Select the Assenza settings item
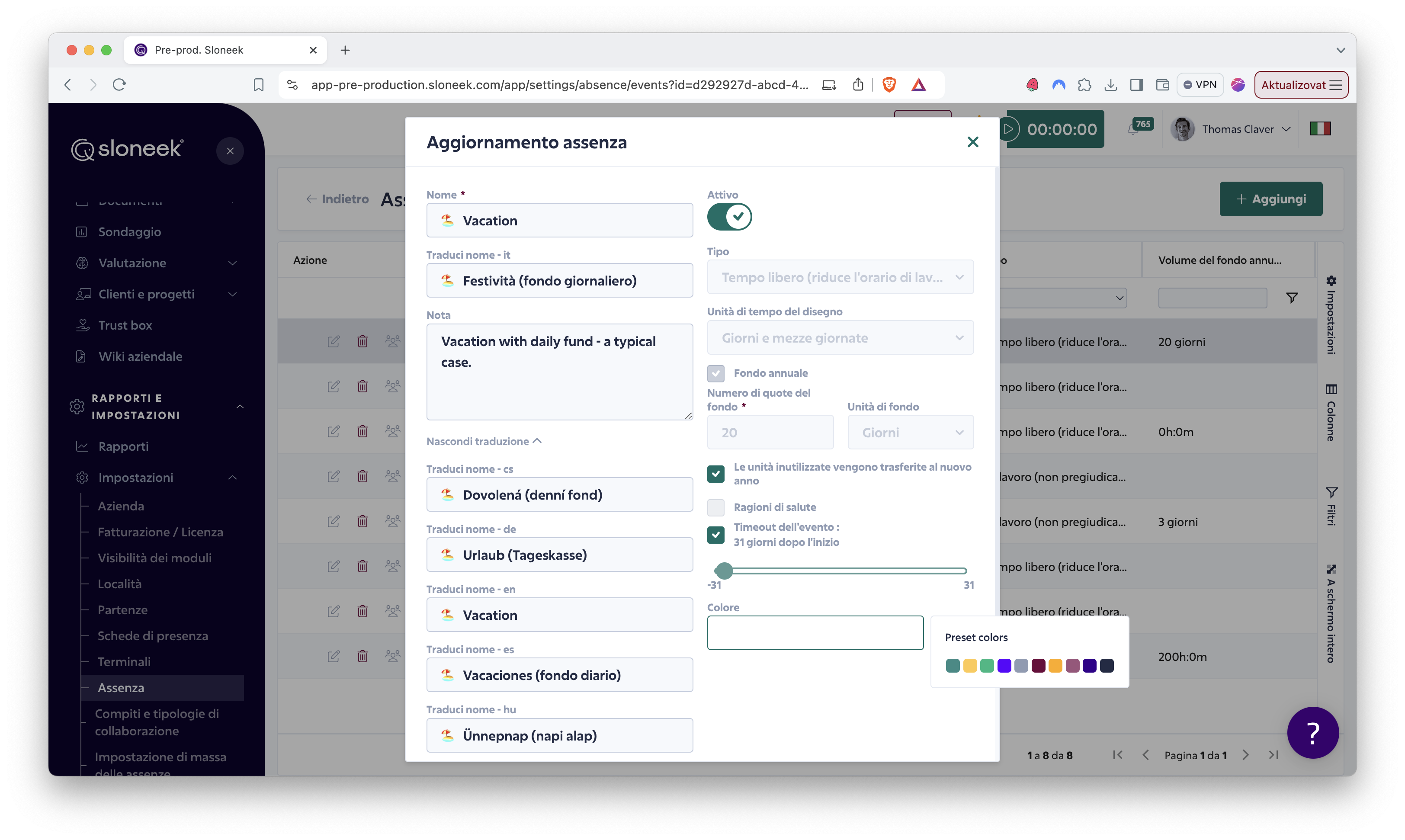Screen dimensions: 1405x840 tap(162, 688)
